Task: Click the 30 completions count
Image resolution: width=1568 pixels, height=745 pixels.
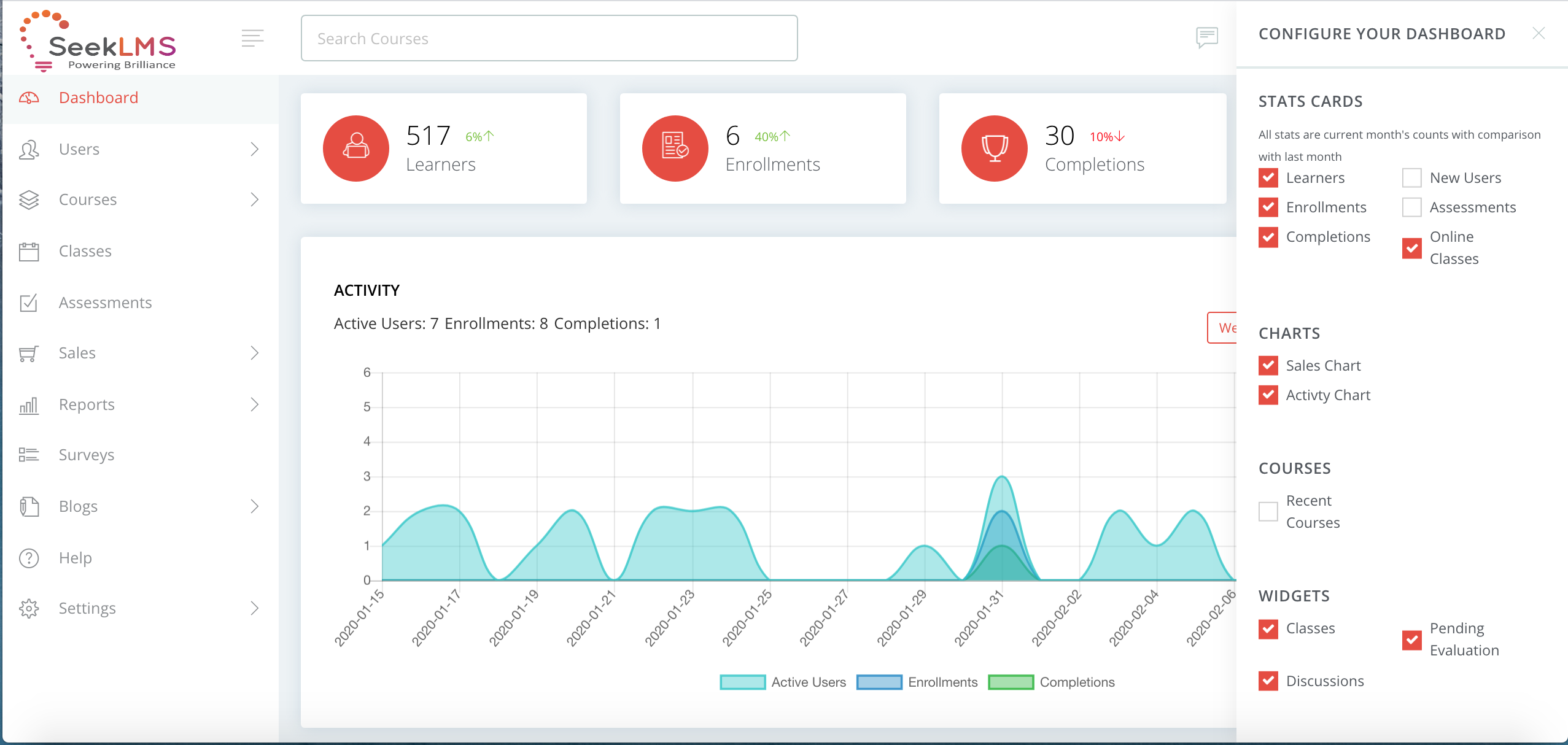Action: (1060, 136)
